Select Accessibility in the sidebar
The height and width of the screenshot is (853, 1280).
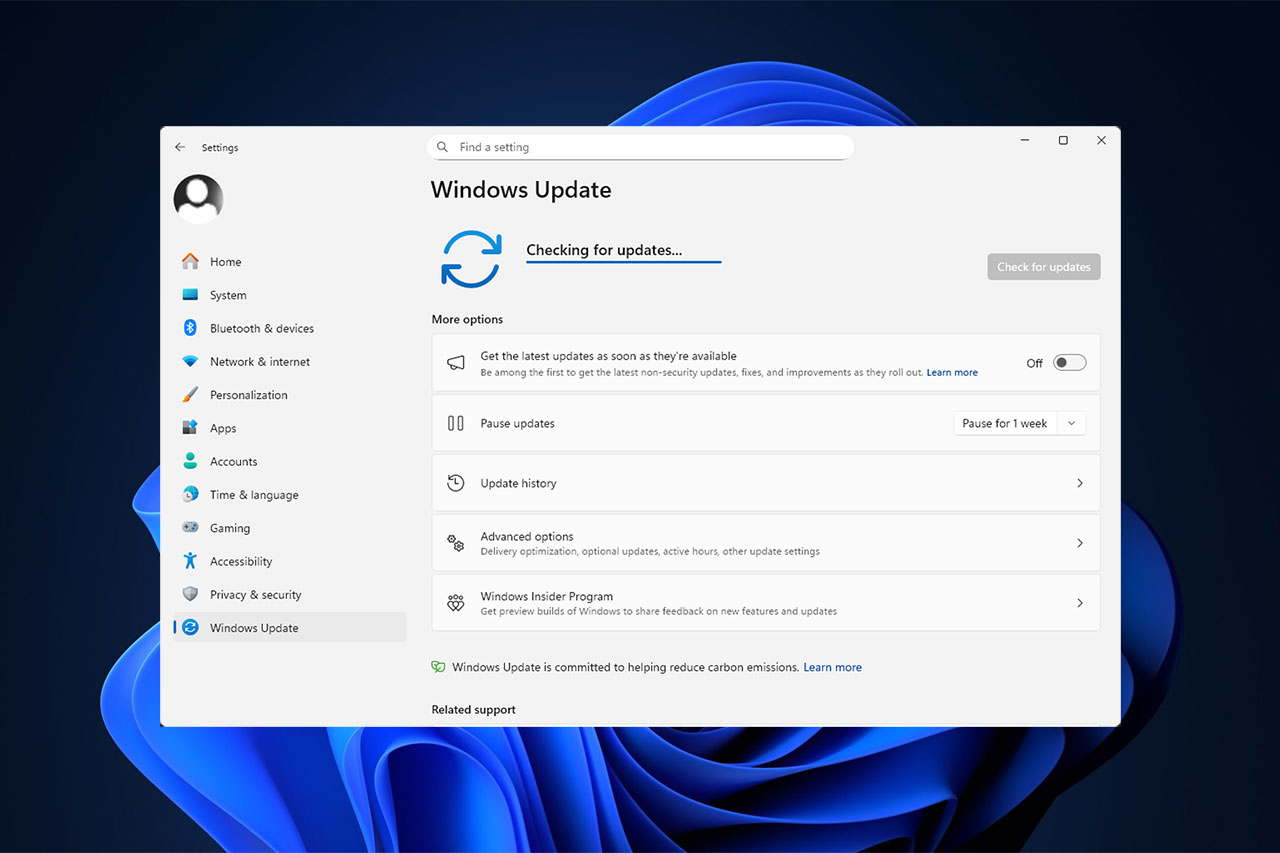tap(290, 561)
